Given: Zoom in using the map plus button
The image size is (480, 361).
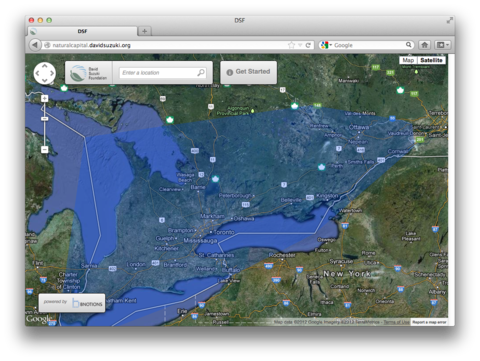Looking at the screenshot, I should click(44, 98).
